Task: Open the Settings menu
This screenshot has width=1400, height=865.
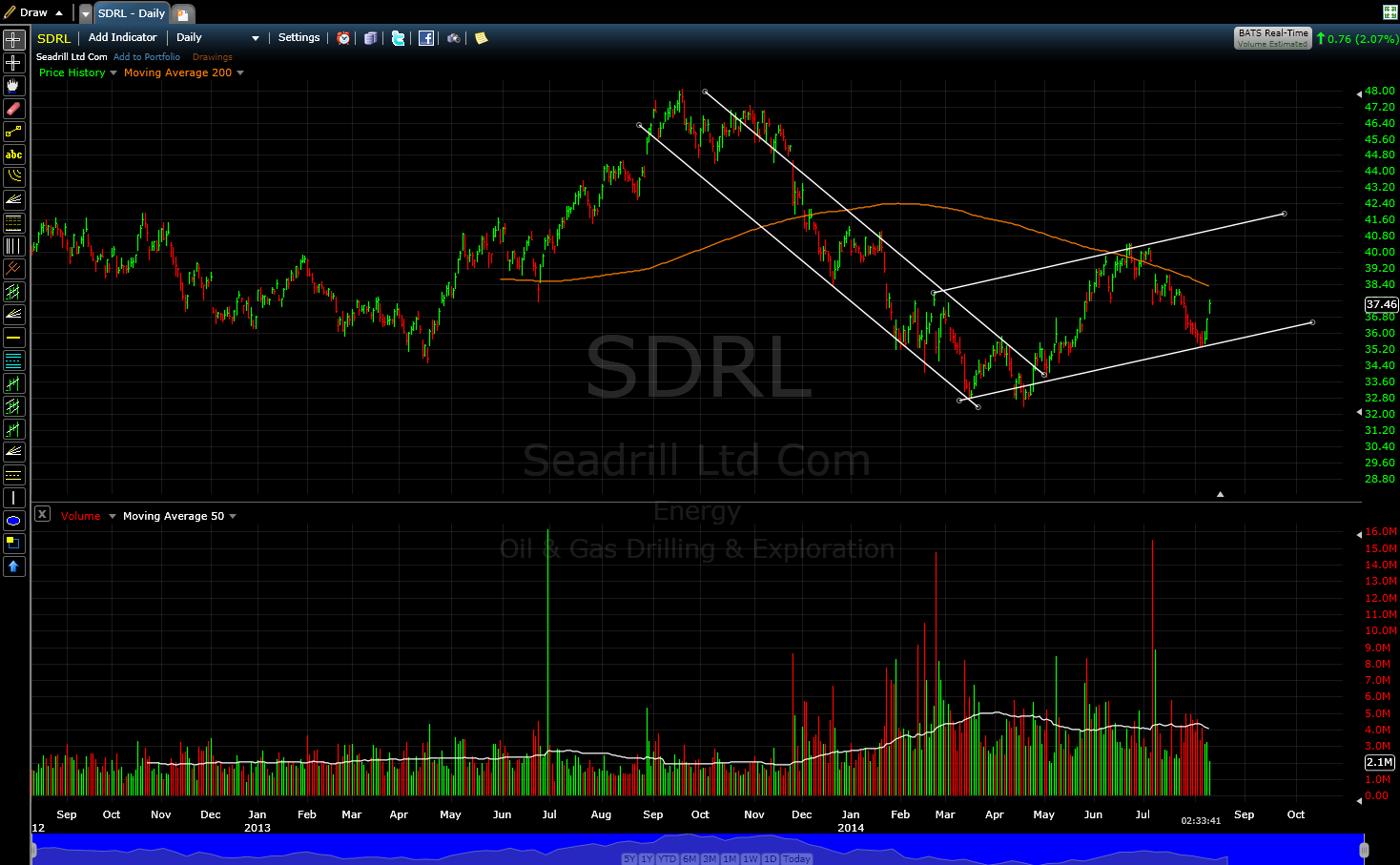Action: coord(299,37)
